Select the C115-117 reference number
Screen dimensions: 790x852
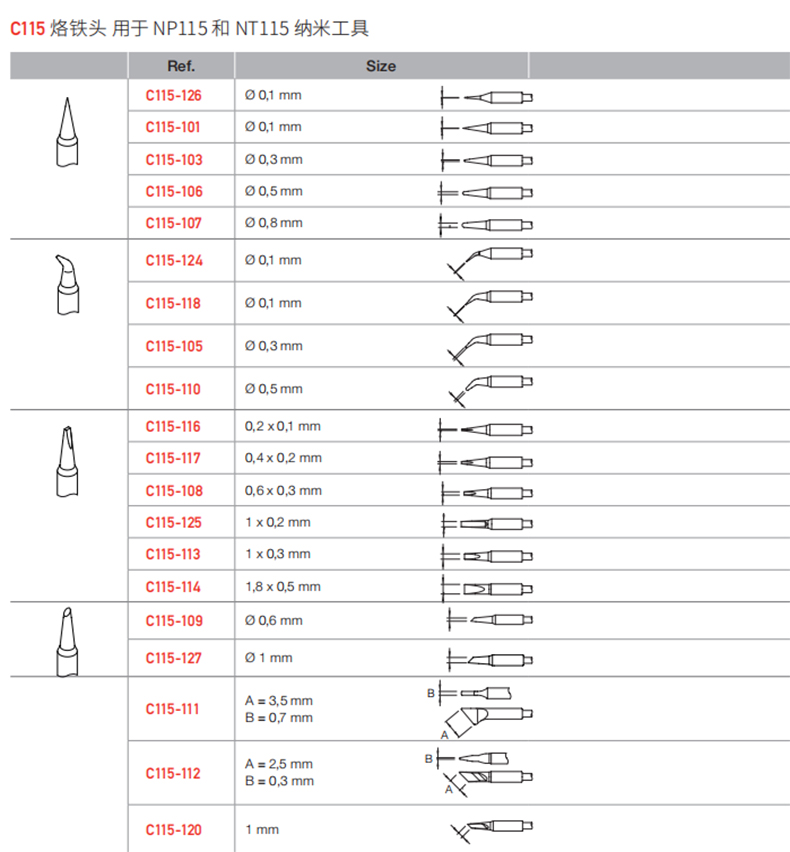[173, 459]
